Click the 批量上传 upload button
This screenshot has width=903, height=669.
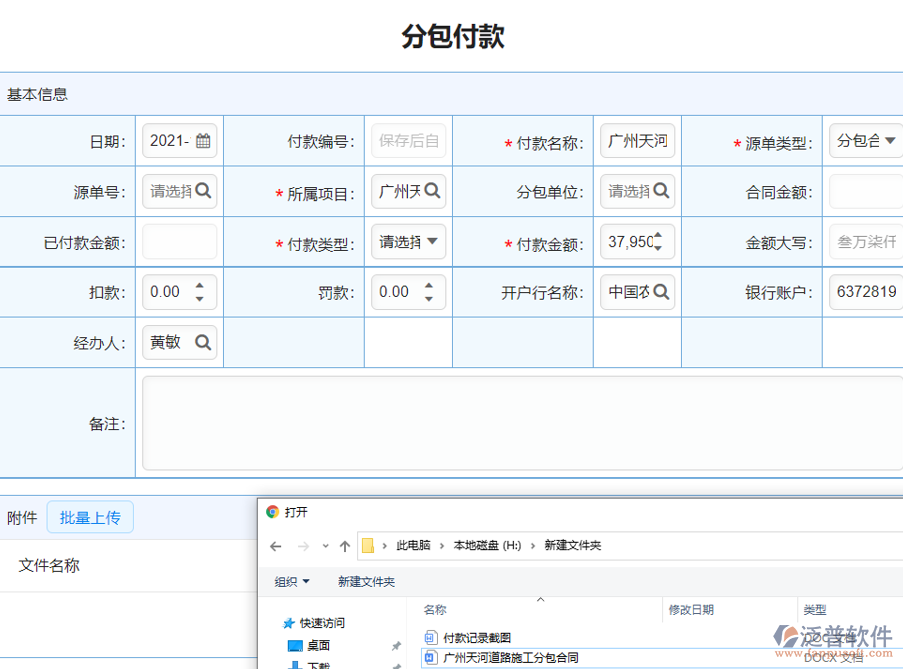coord(90,517)
